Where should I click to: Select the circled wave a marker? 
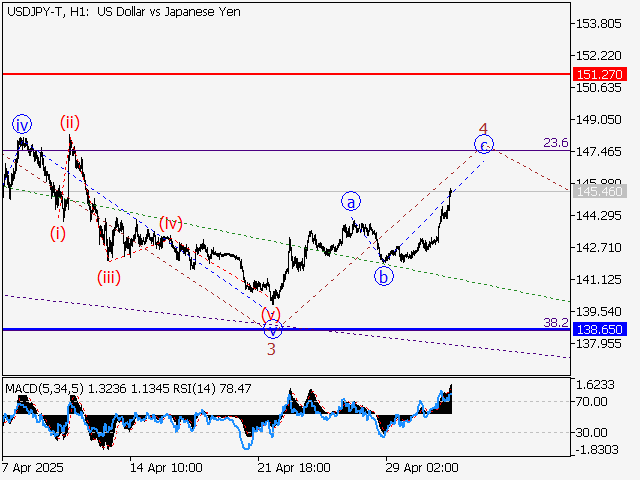(x=351, y=200)
